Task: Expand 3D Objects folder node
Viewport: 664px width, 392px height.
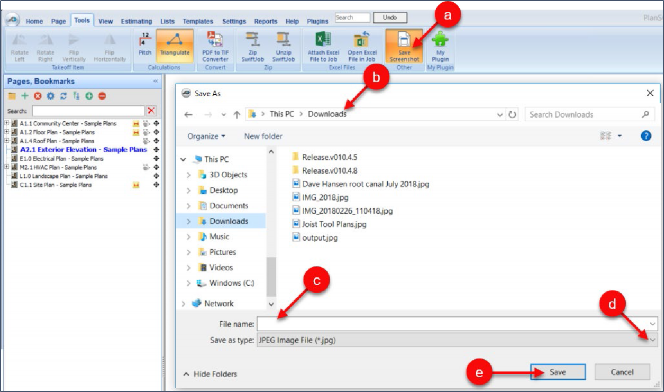Action: click(x=188, y=175)
